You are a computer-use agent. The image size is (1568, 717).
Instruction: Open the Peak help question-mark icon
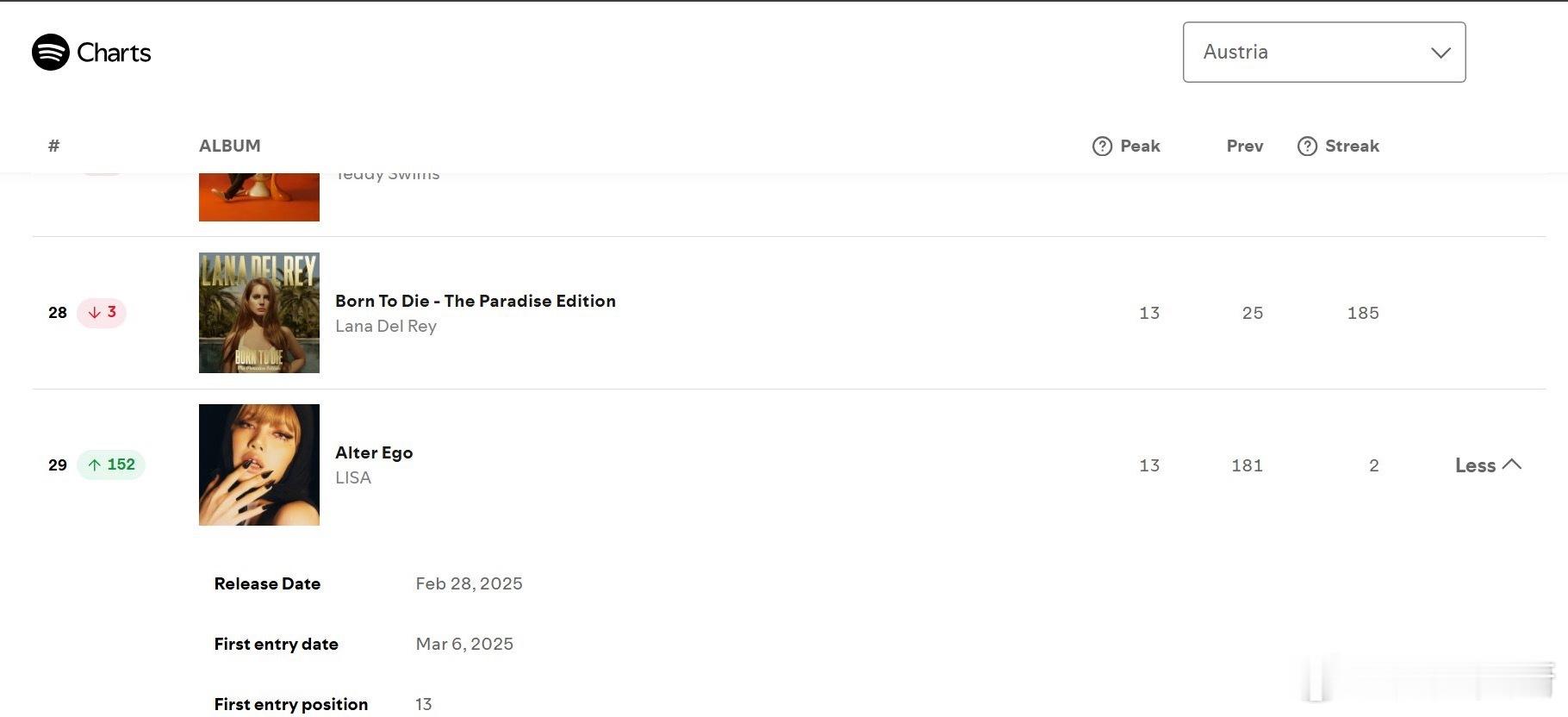[x=1102, y=147]
